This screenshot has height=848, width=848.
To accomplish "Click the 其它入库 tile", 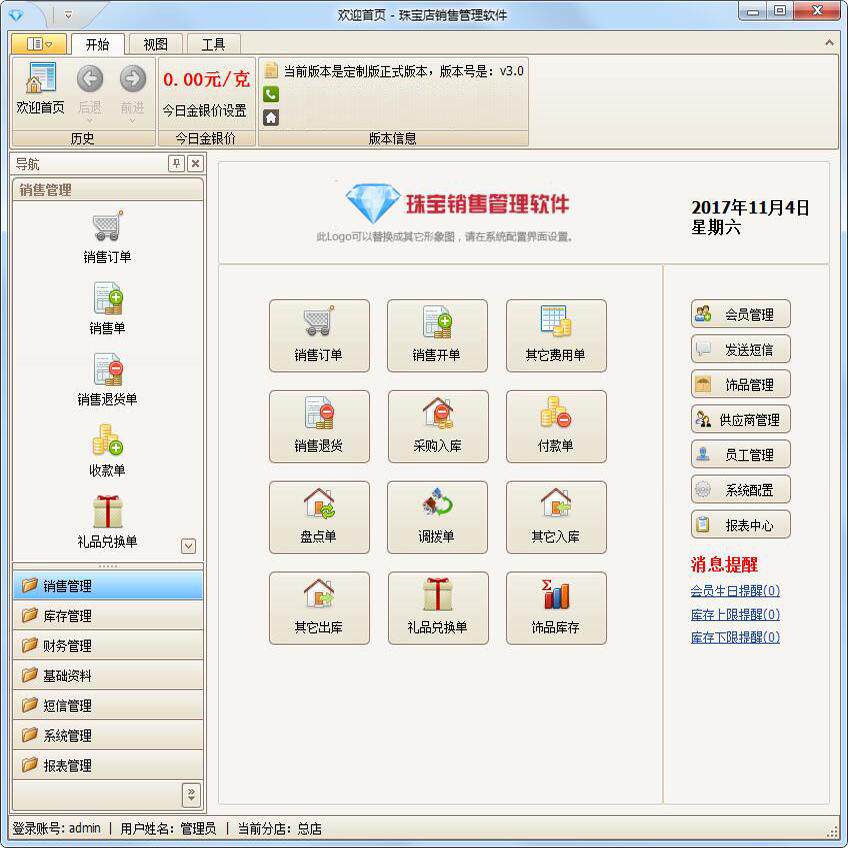I will 556,517.
